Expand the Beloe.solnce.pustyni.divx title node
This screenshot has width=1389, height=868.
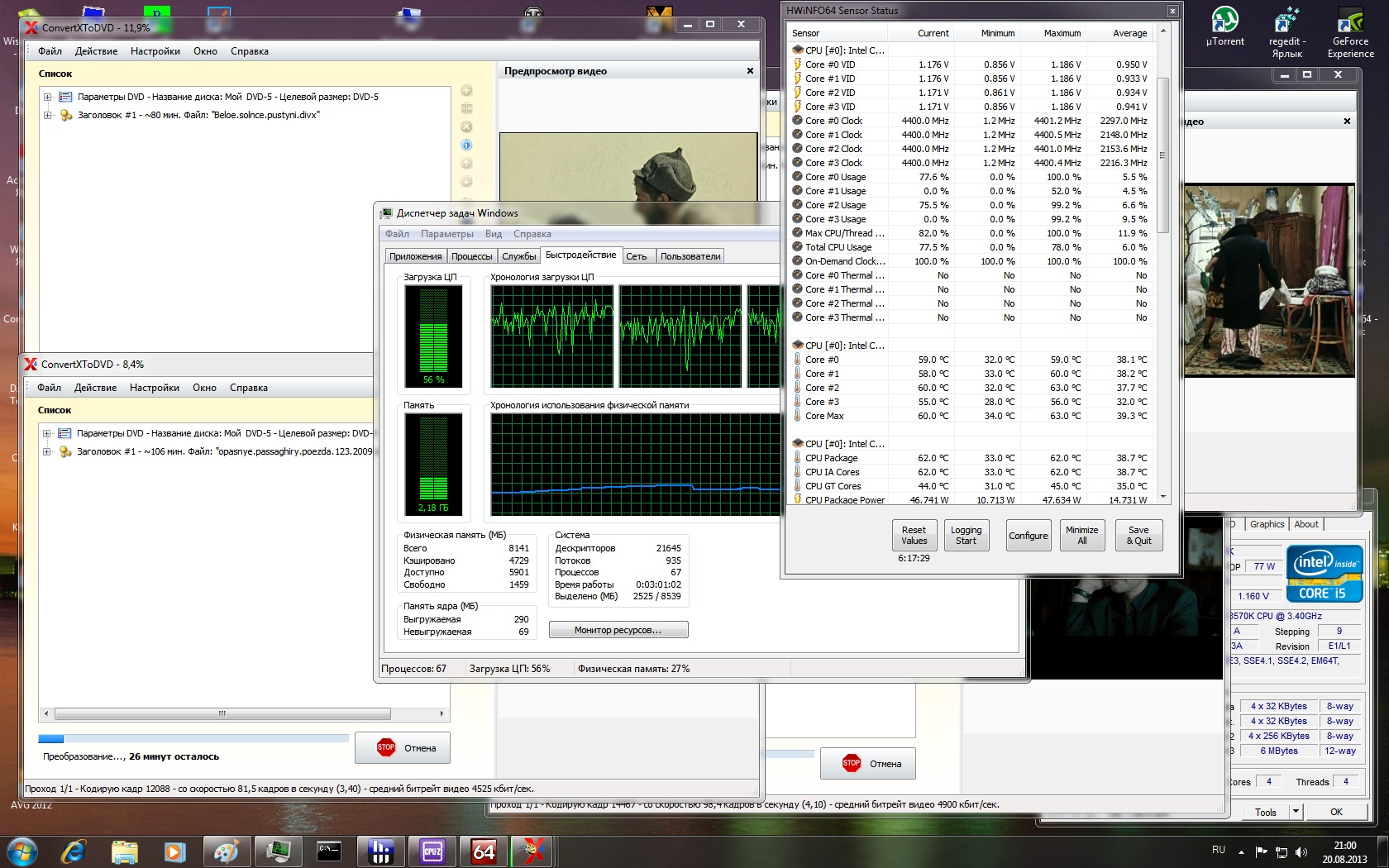[48, 115]
